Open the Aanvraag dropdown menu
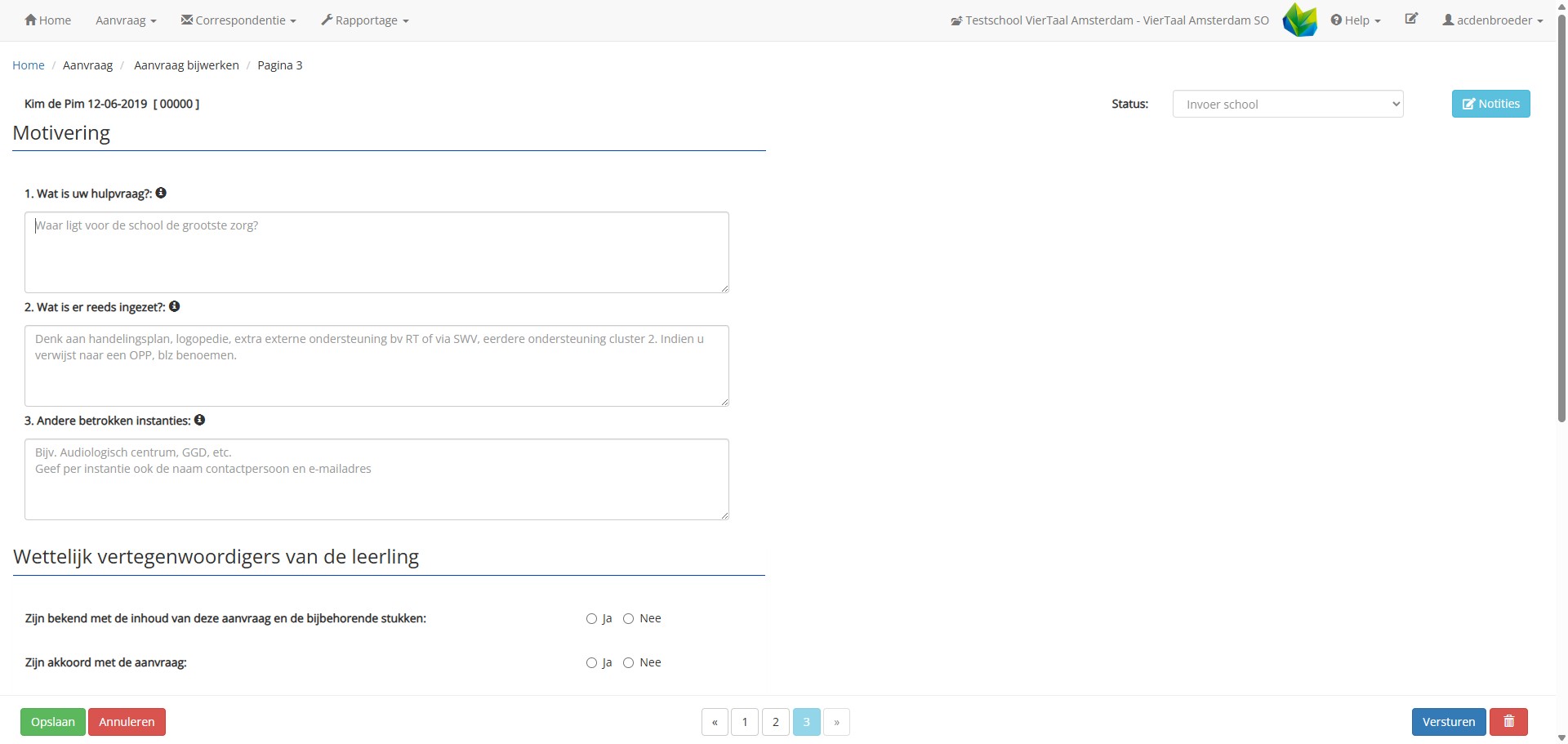The height and width of the screenshot is (744, 1568). [x=126, y=20]
